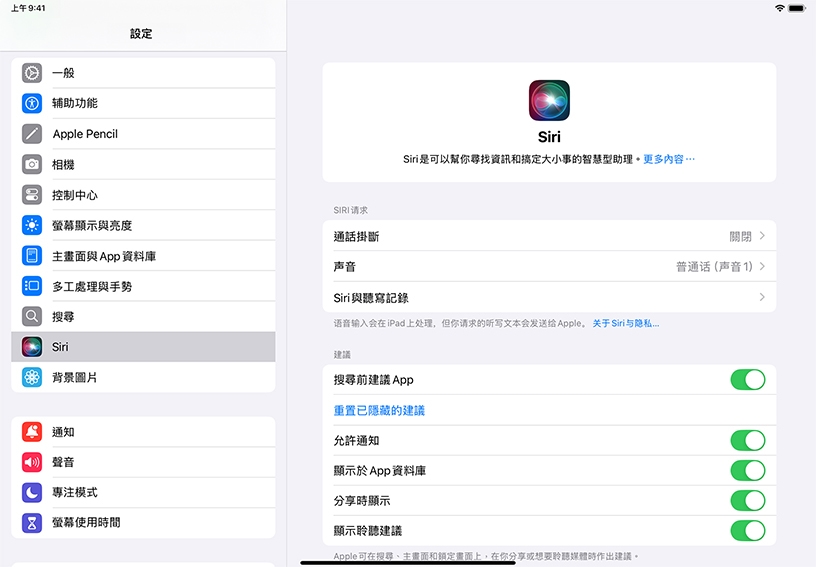Select 專注模式 in sidebar
The image size is (816, 567).
pyautogui.click(x=75, y=492)
